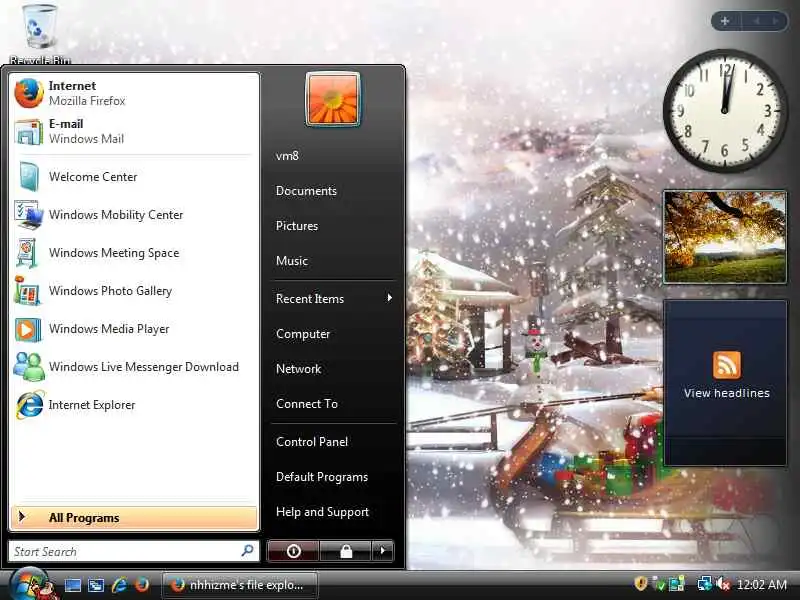Viewport: 800px width, 600px height.
Task: Open Default Programs
Action: pyautogui.click(x=334, y=477)
